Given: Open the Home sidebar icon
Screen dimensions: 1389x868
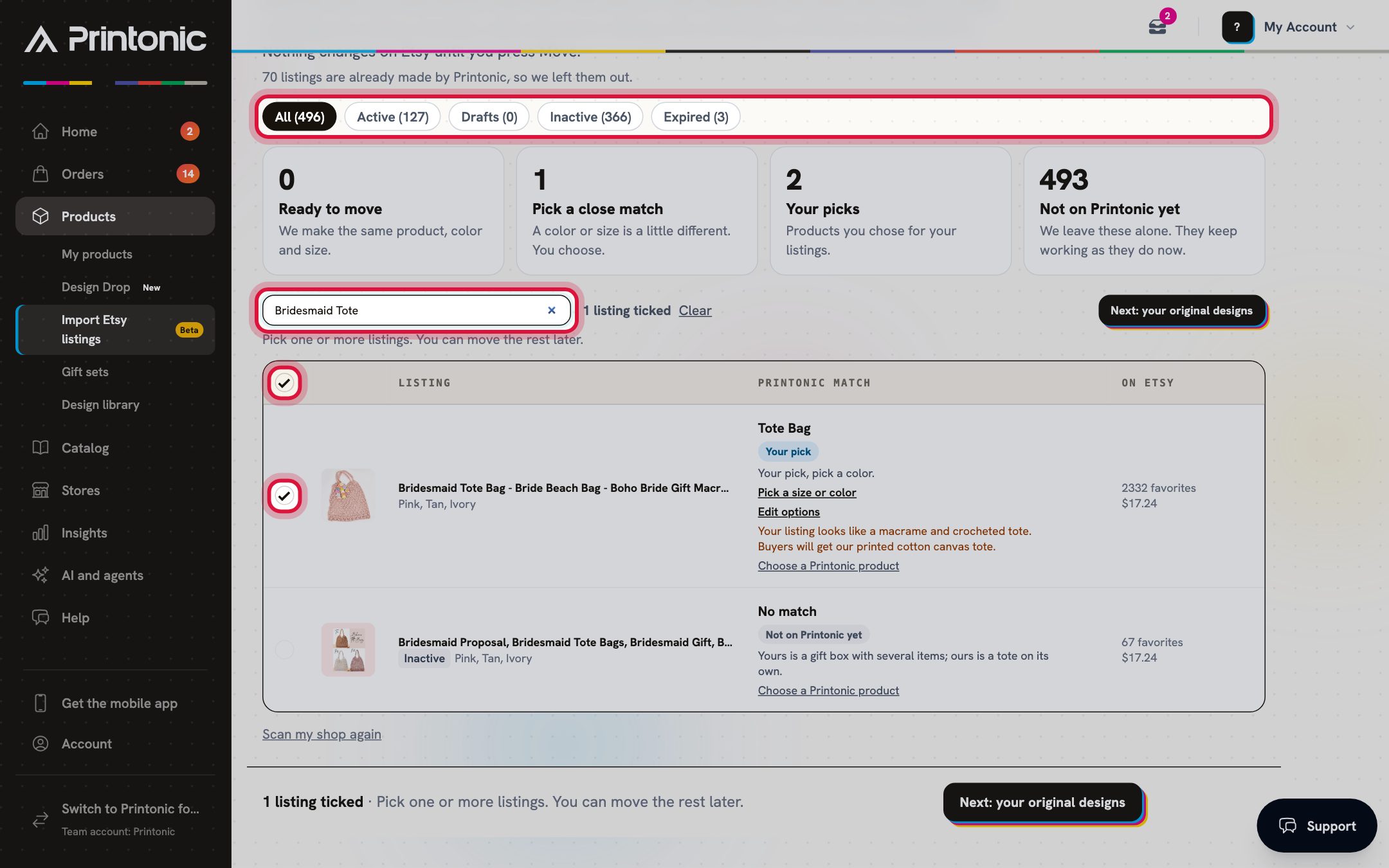Looking at the screenshot, I should [x=41, y=131].
